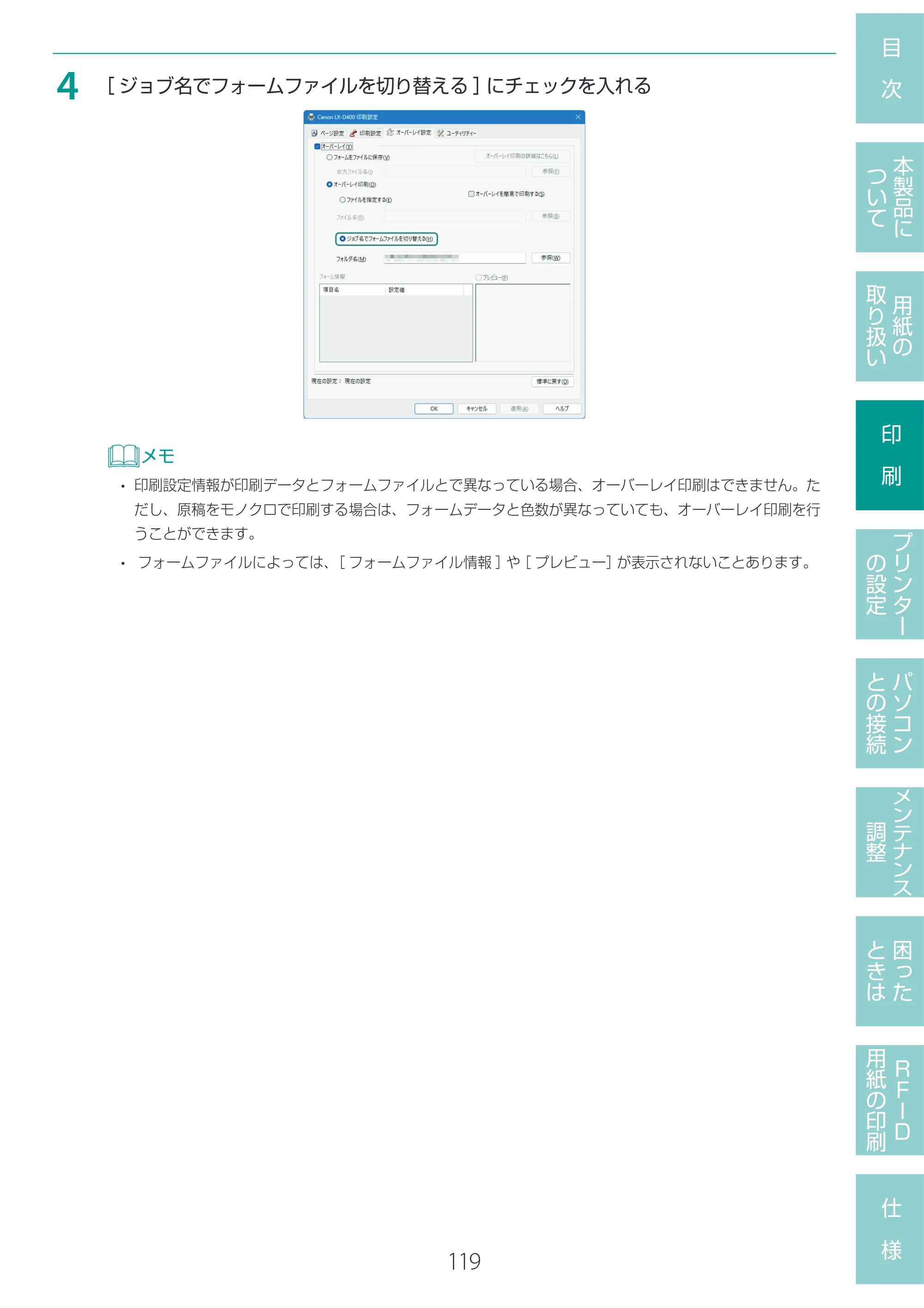
Task: Click the printer icon in the dialog title bar
Action: point(311,117)
